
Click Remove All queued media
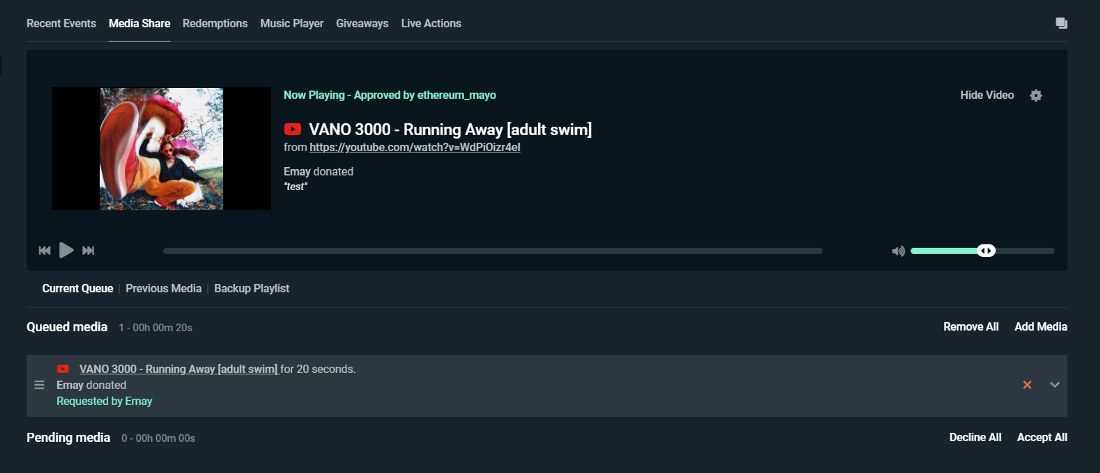click(971, 327)
